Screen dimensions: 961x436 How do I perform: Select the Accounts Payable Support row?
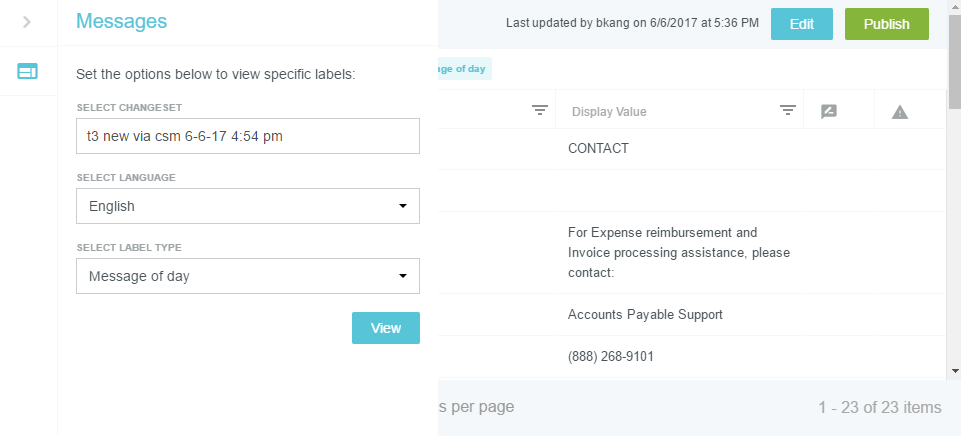pos(645,314)
